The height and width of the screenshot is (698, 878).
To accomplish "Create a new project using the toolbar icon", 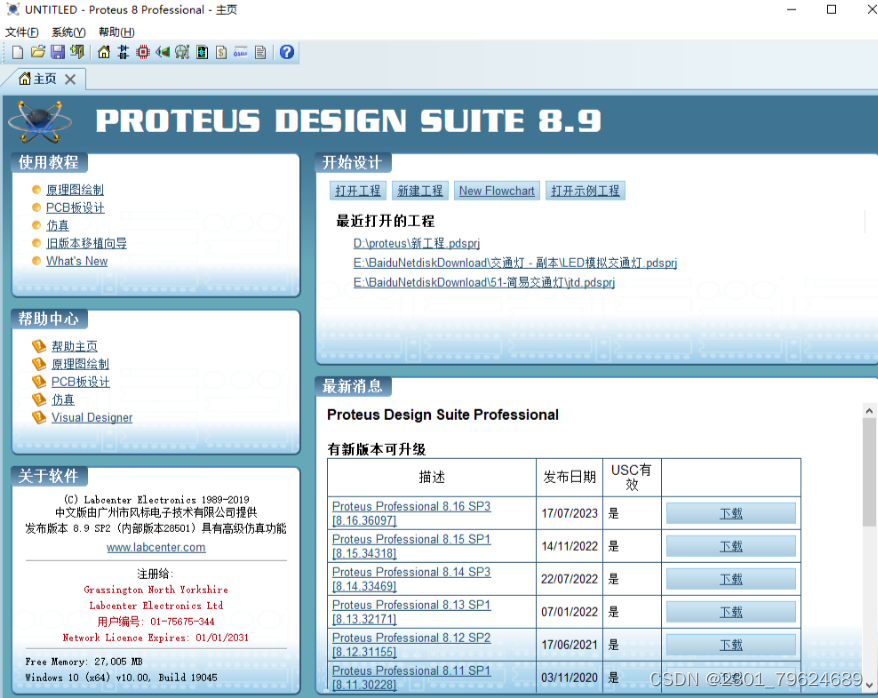I will (x=17, y=52).
